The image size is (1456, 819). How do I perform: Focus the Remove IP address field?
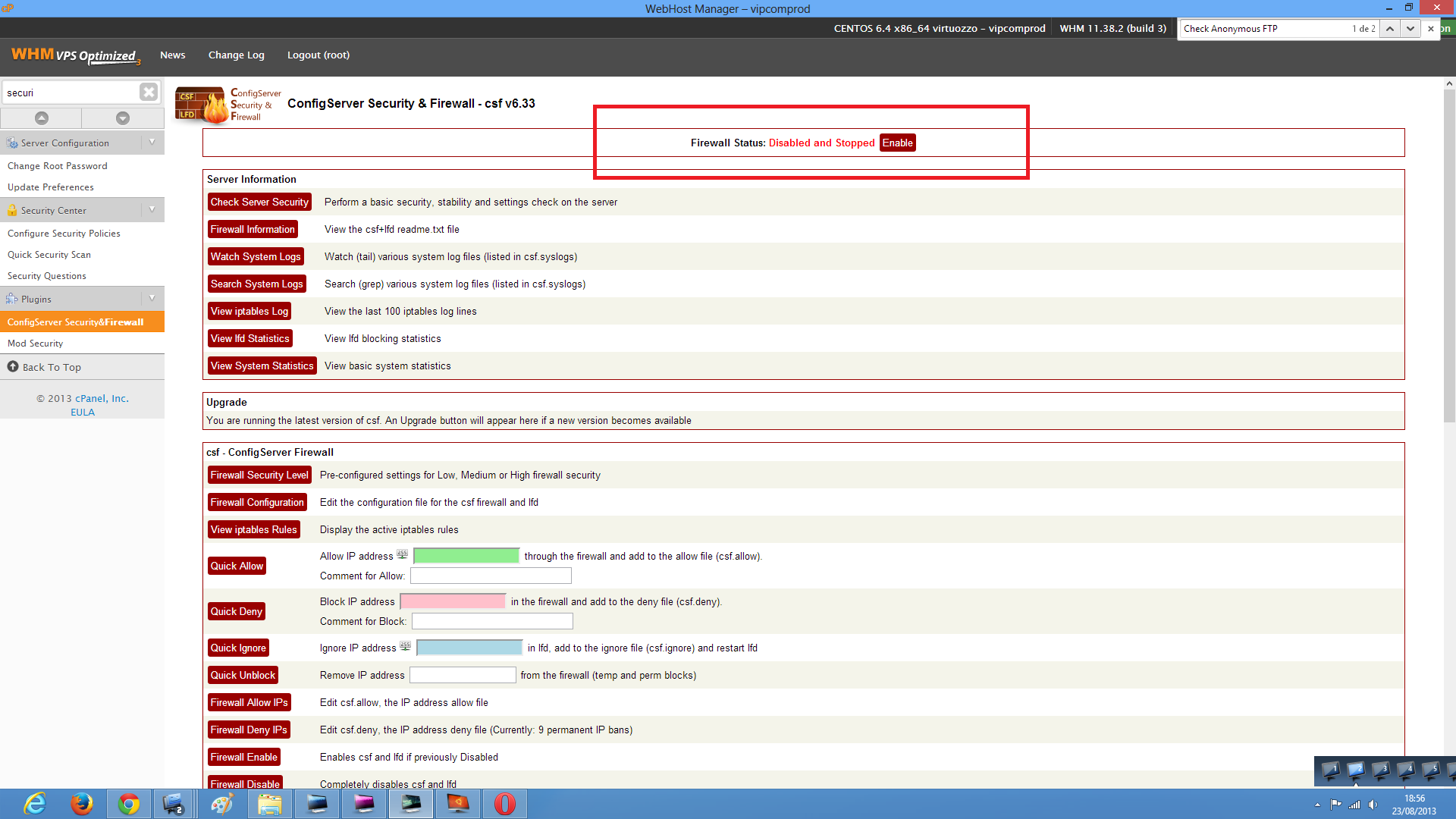point(463,675)
